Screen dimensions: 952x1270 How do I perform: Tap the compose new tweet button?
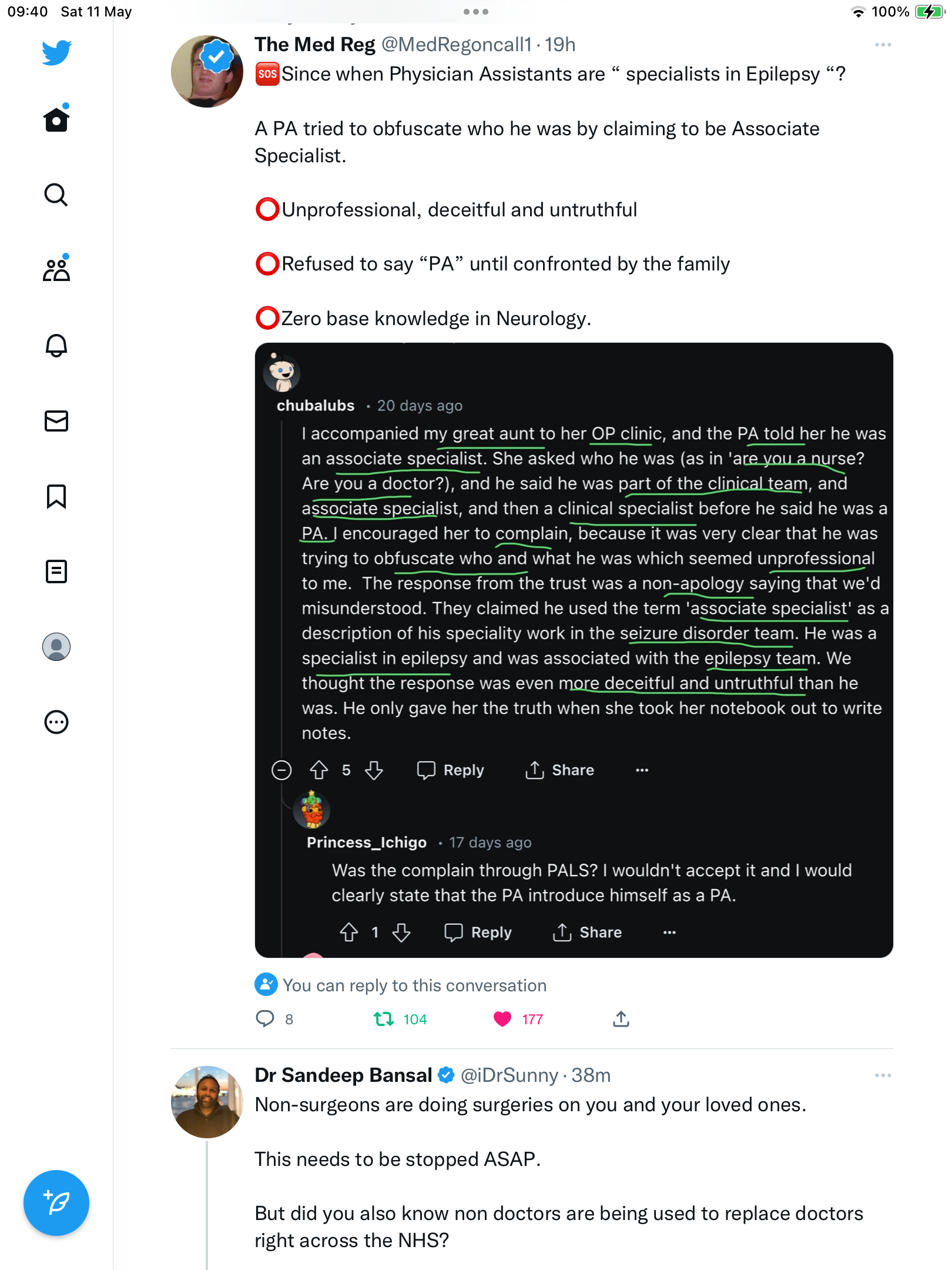pyautogui.click(x=56, y=1203)
